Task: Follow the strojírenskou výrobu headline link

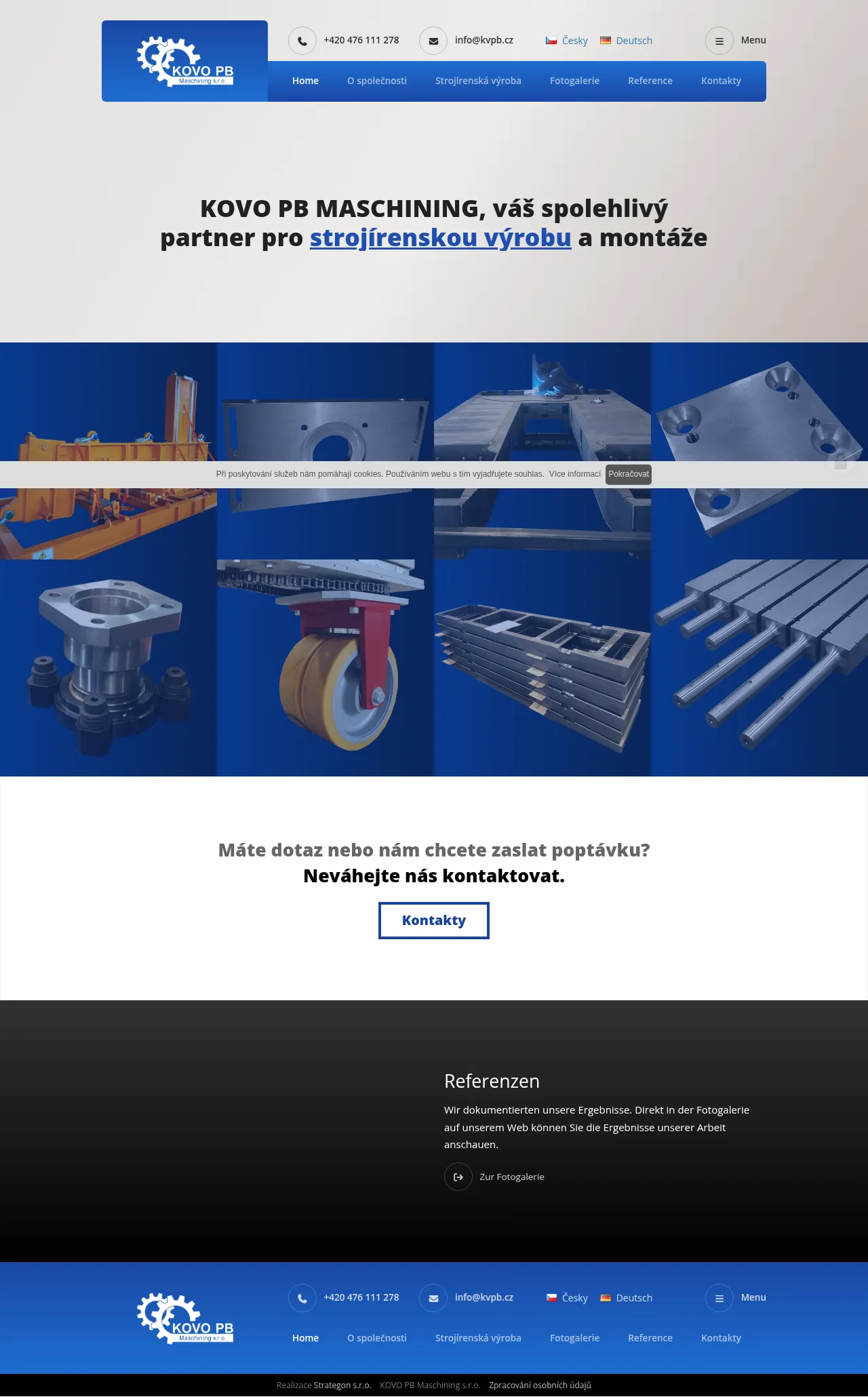Action: (x=441, y=238)
